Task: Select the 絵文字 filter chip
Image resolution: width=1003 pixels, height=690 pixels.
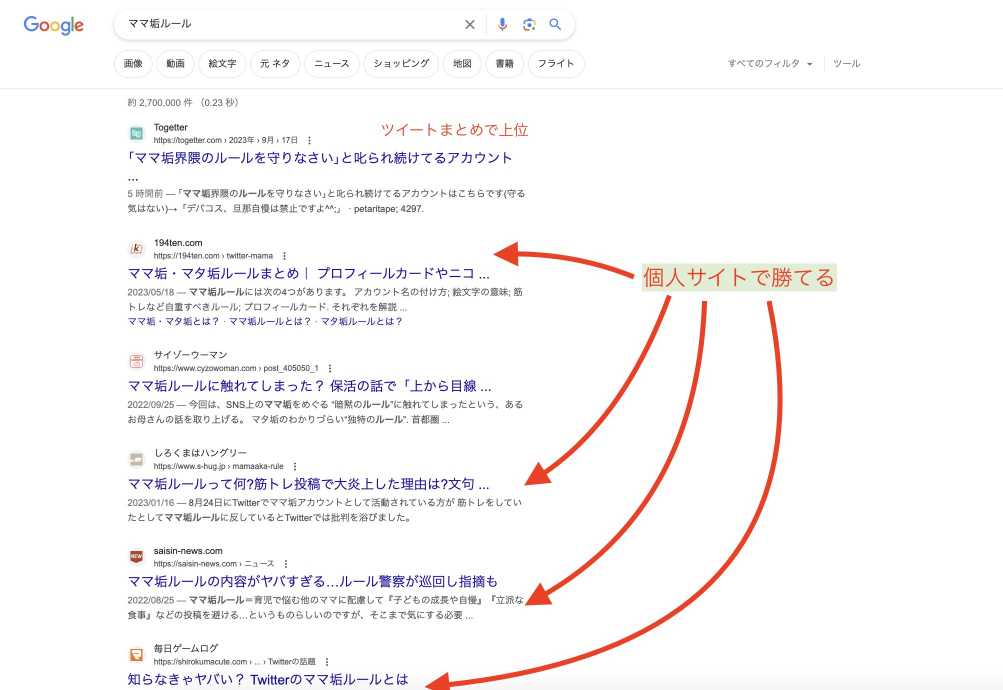Action: [x=222, y=64]
